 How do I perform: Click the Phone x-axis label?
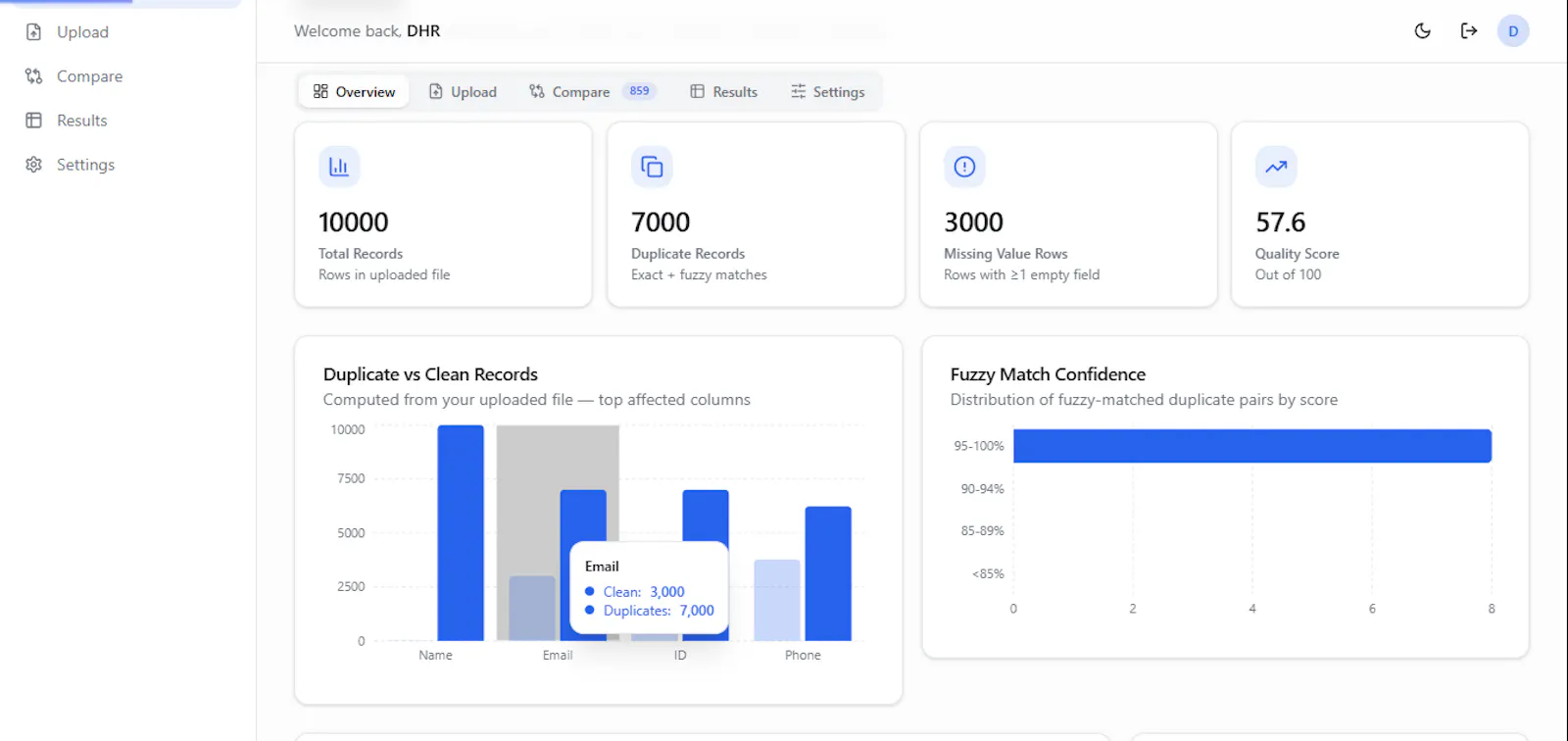click(x=803, y=656)
